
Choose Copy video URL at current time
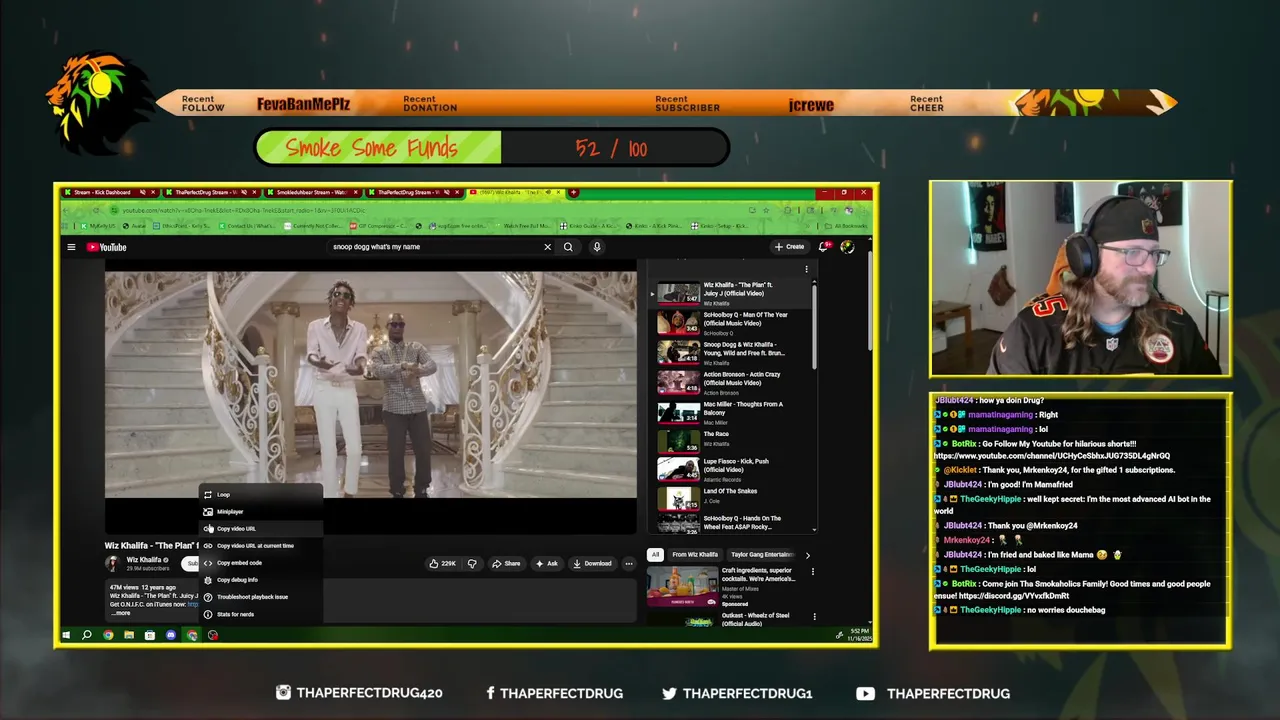[x=260, y=545]
